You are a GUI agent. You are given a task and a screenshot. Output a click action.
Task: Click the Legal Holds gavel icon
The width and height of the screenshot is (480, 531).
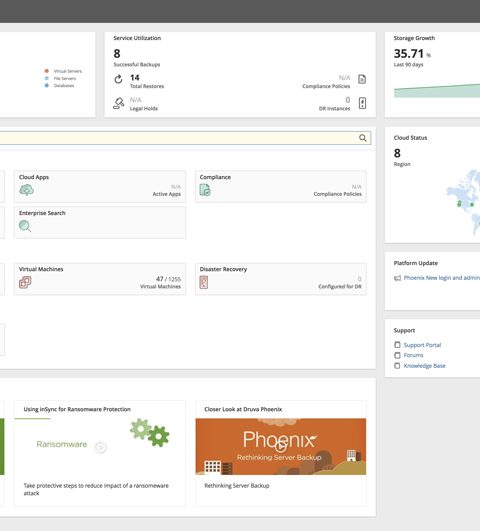coord(119,103)
